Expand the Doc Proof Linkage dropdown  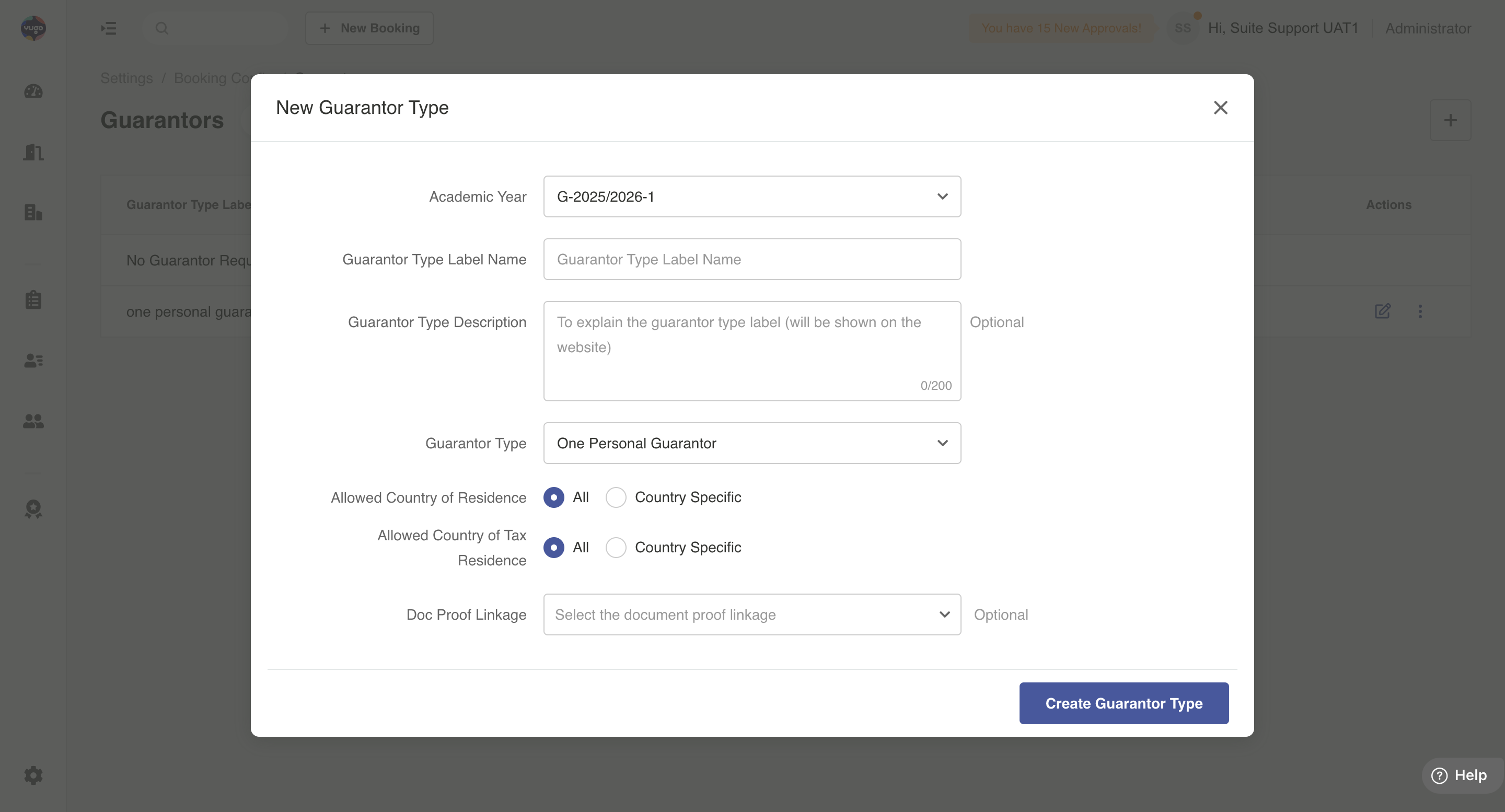pyautogui.click(x=751, y=614)
